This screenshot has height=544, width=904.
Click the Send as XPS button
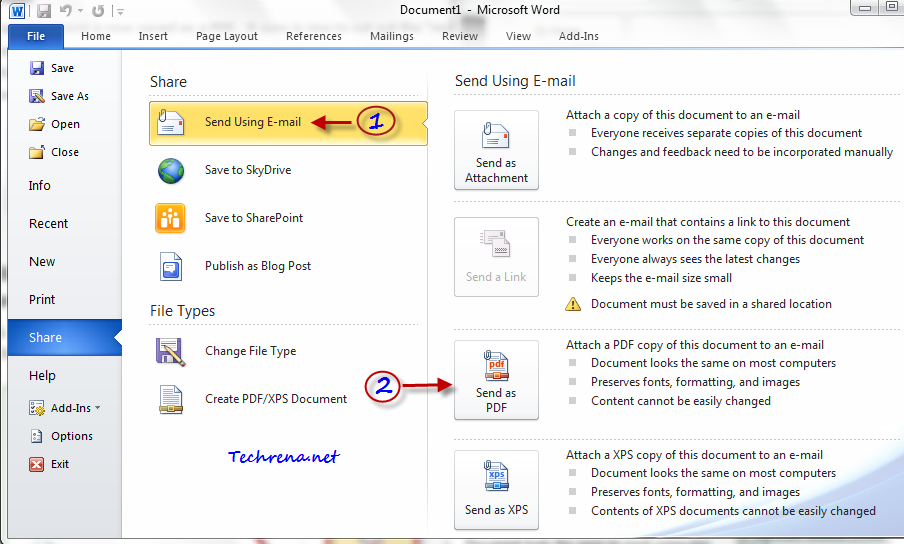[x=496, y=490]
